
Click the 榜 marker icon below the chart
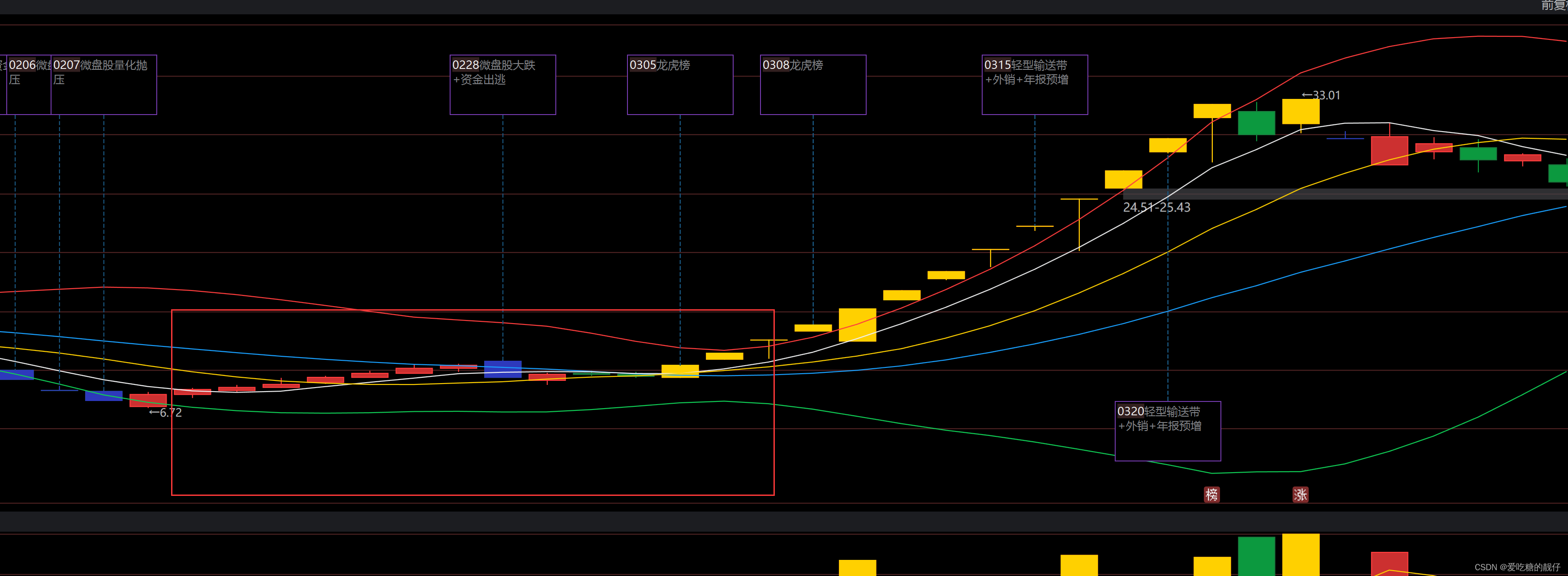[x=1211, y=495]
